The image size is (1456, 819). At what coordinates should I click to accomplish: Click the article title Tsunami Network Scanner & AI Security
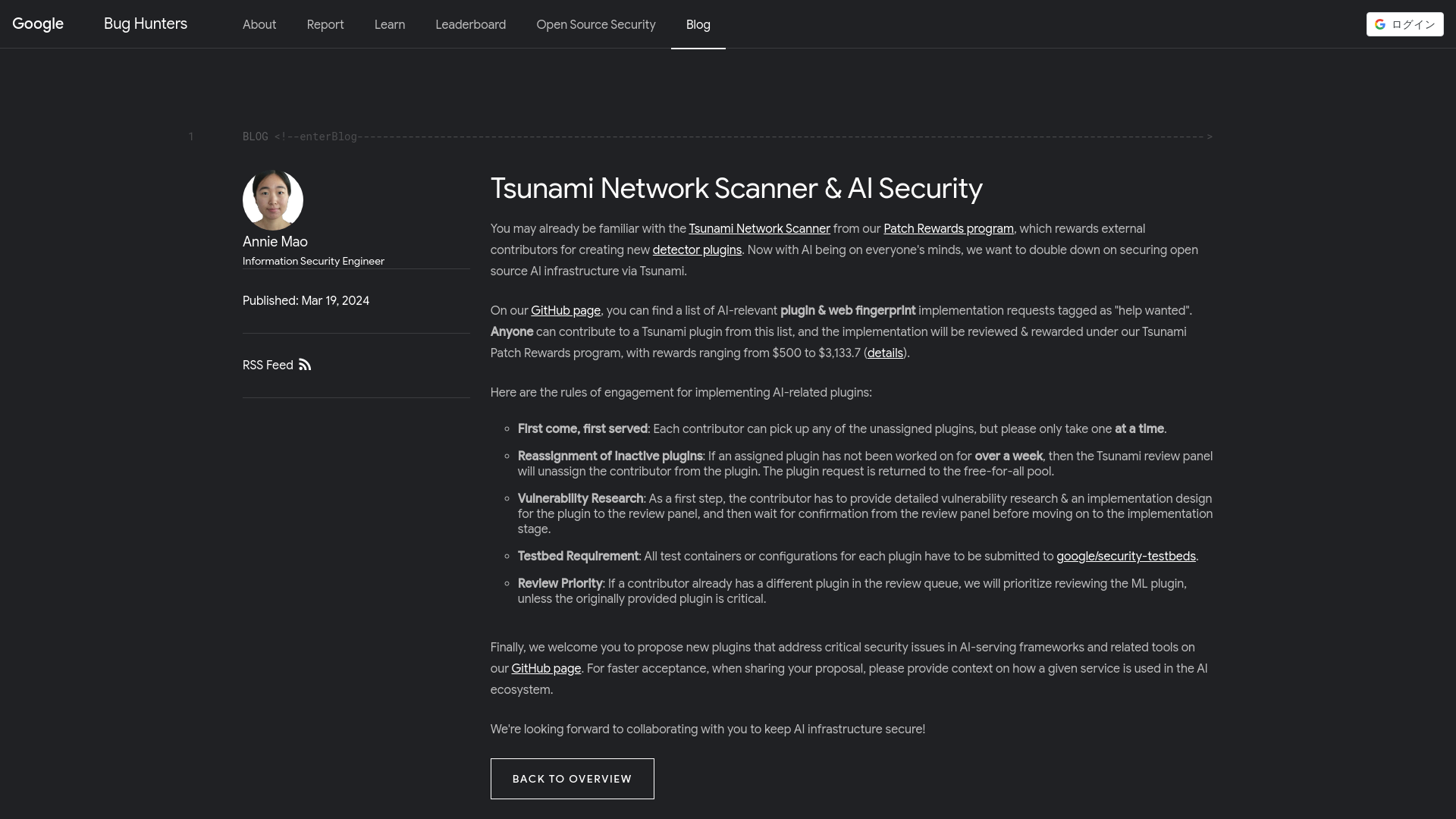[x=736, y=188]
